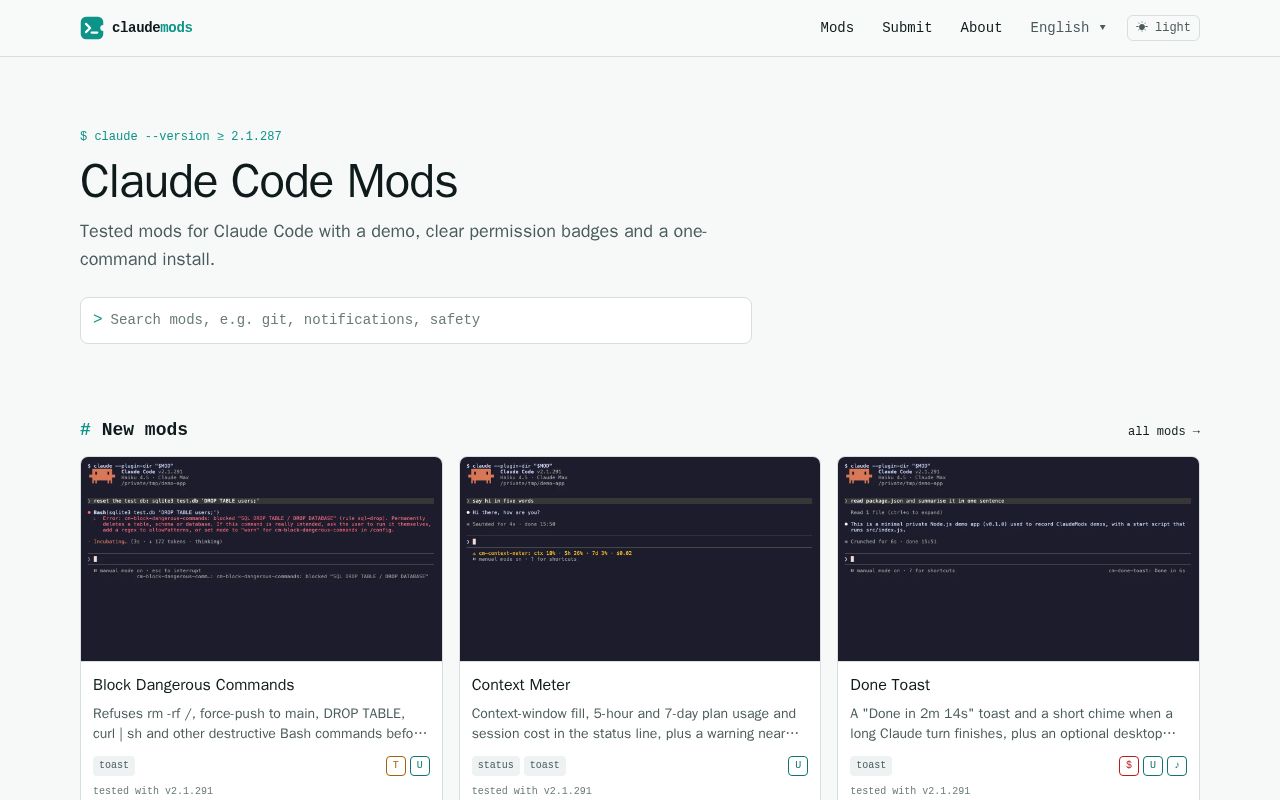Click the 'Tested mods for Claude Code' tagline
This screenshot has height=800, width=1280.
(394, 245)
